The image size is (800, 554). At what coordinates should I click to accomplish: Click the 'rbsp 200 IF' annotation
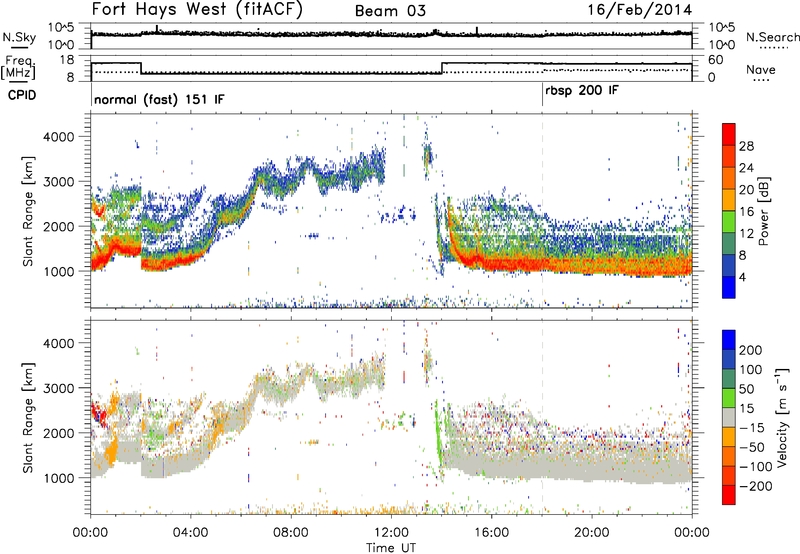[x=582, y=91]
